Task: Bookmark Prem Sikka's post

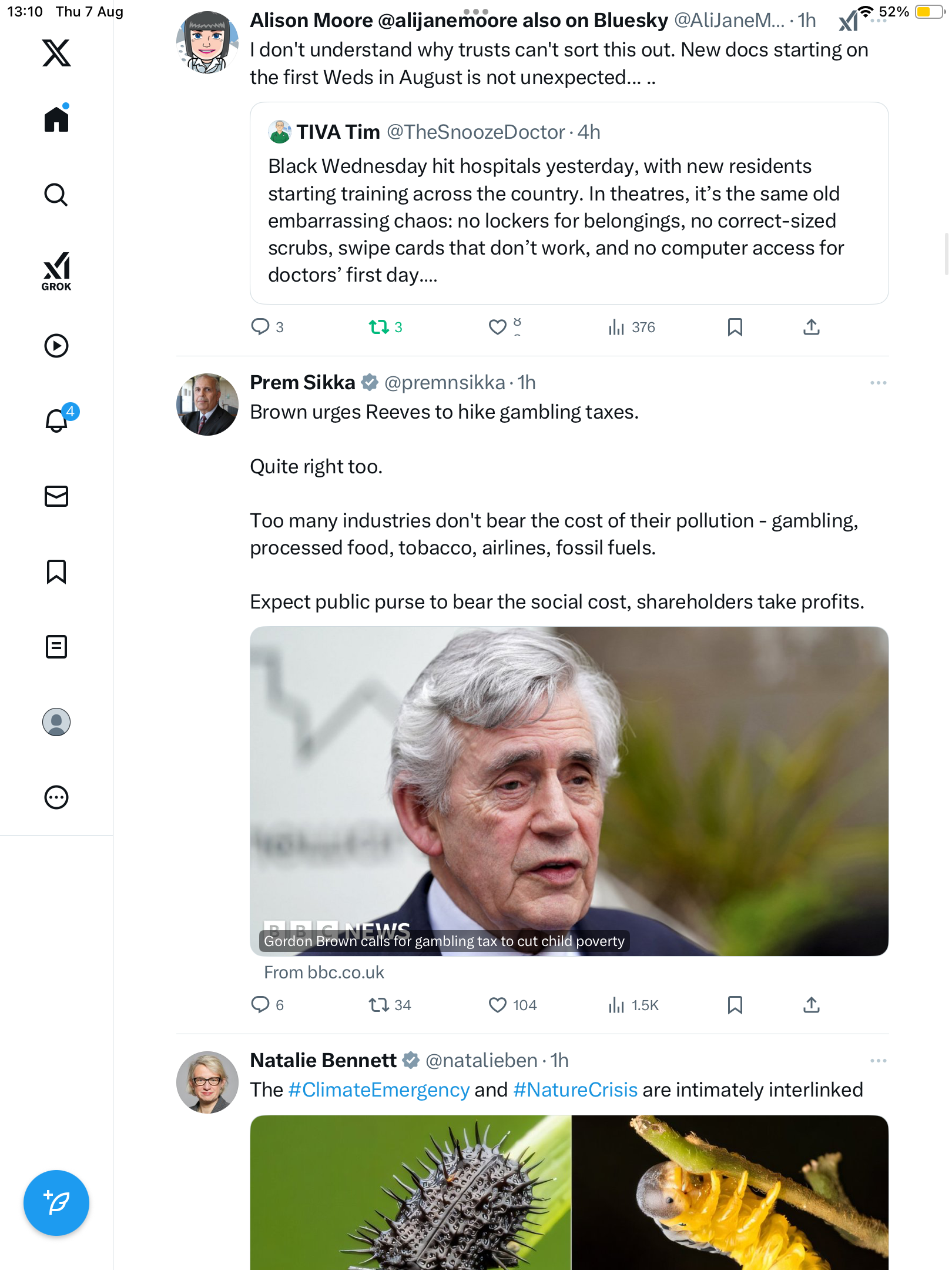Action: (735, 1005)
